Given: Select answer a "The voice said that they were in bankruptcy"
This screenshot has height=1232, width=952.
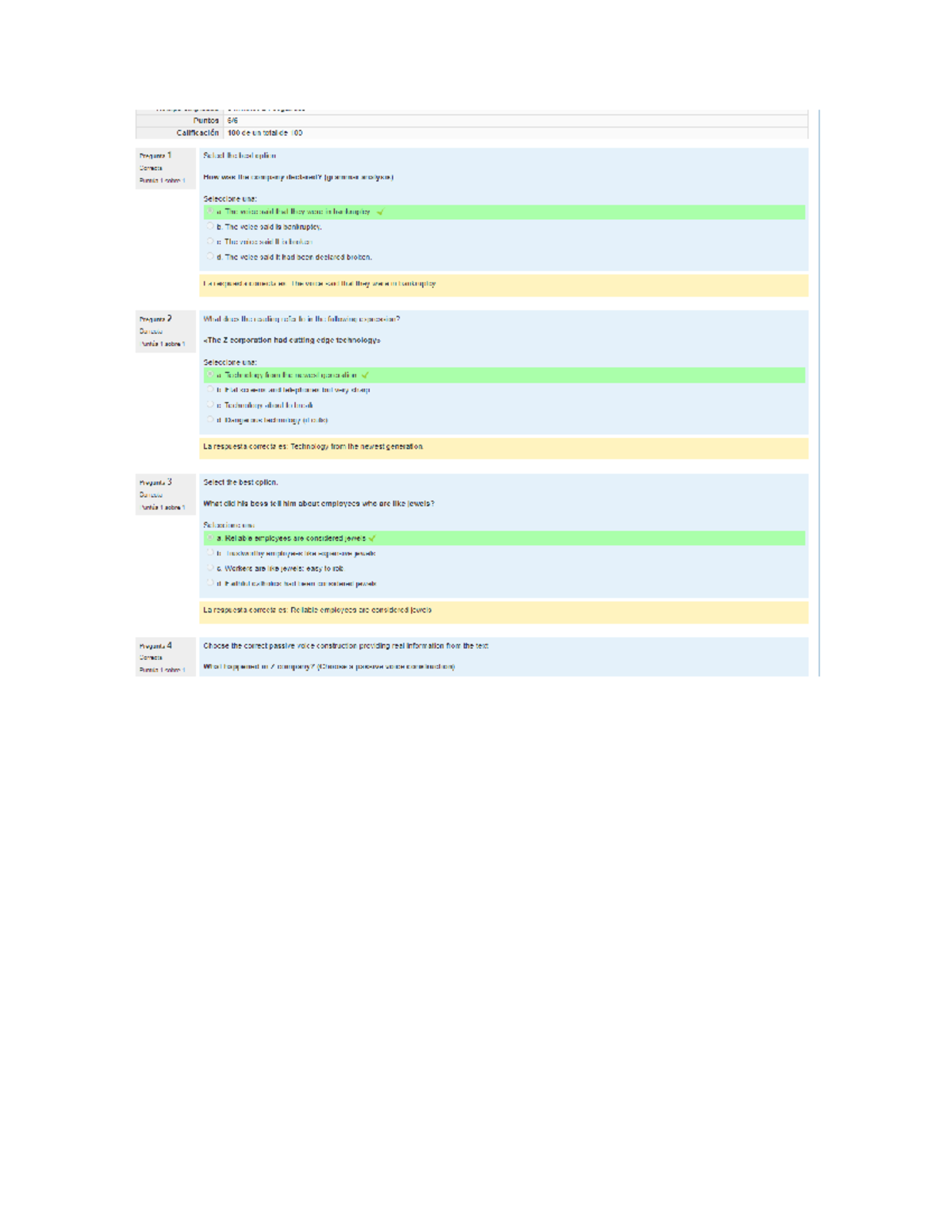Looking at the screenshot, I should [211, 211].
